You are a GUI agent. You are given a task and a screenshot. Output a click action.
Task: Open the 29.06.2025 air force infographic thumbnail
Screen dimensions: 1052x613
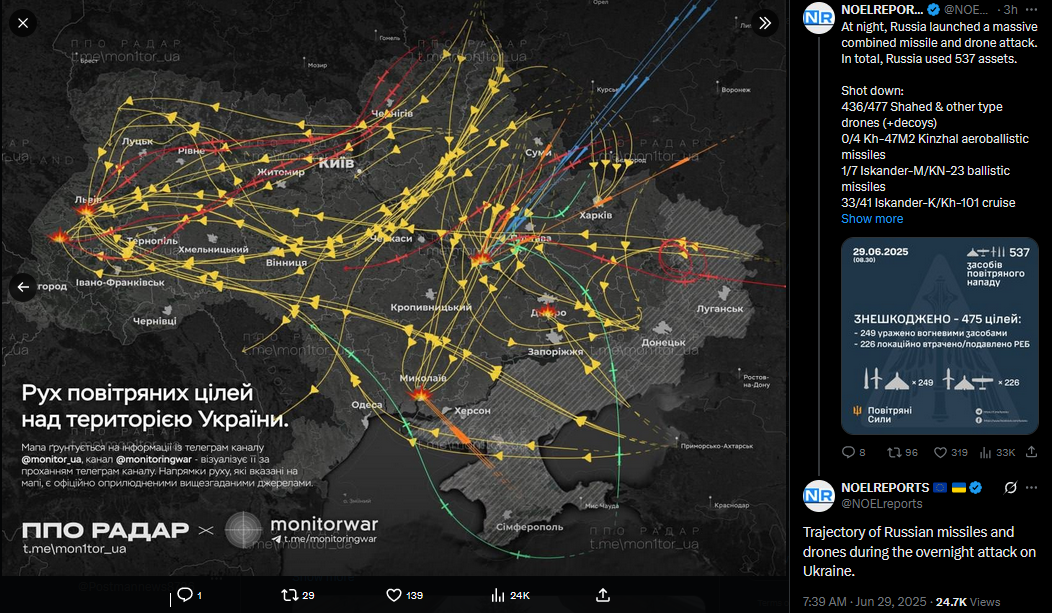coord(940,336)
